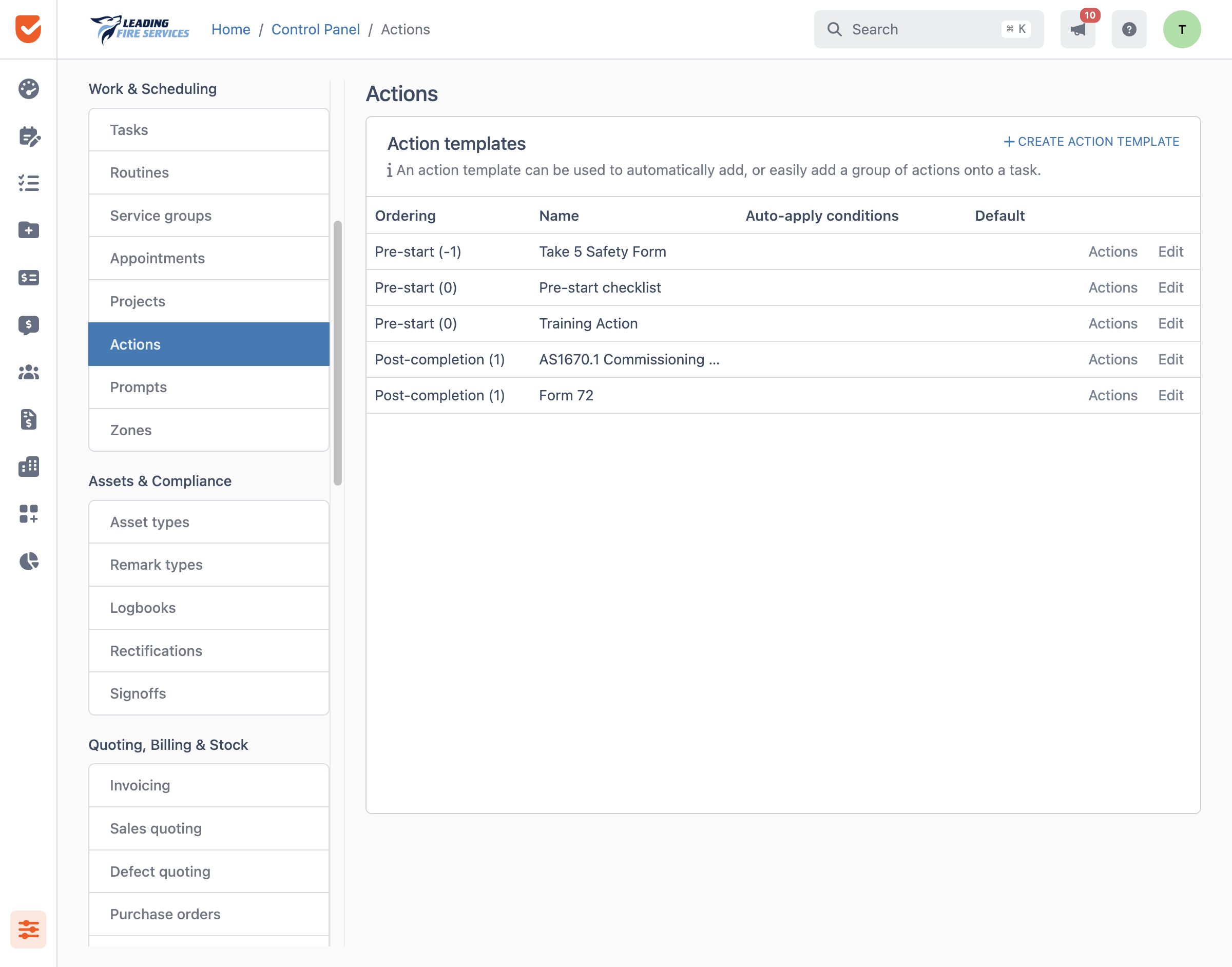This screenshot has width=1232, height=967.
Task: Click the Default column header
Action: pos(999,216)
